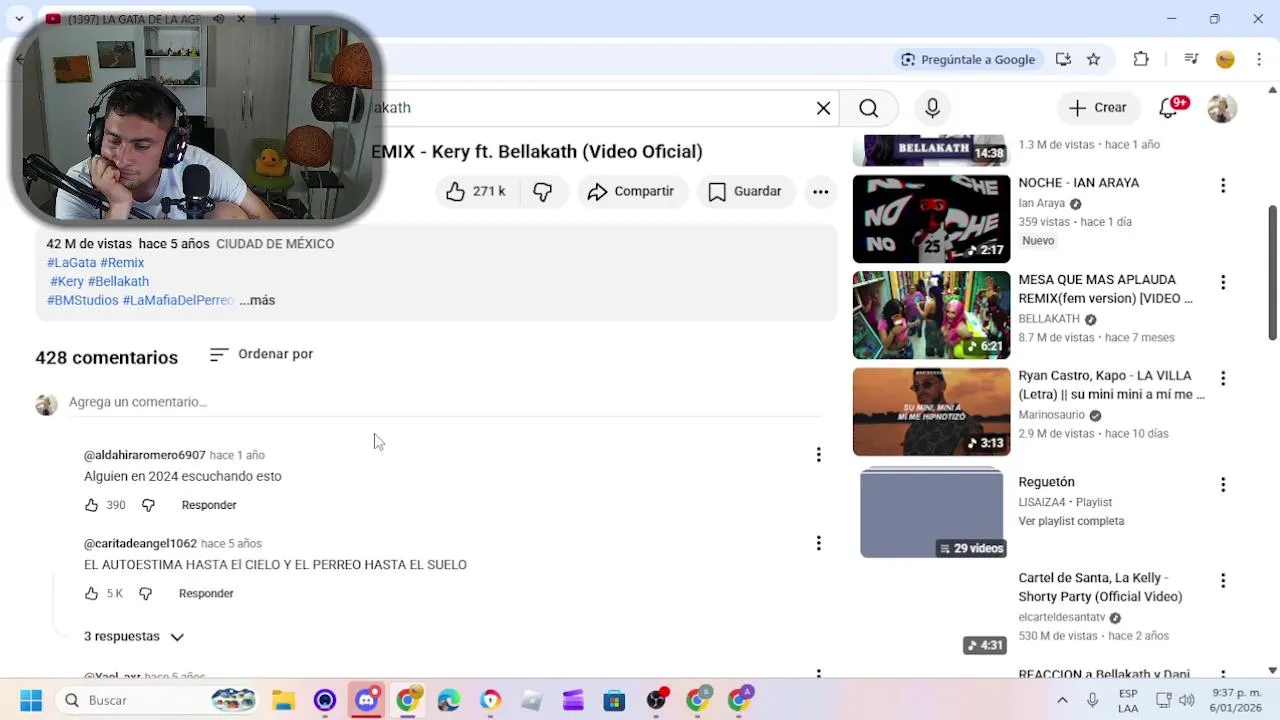Like the video with 271 k likes

pyautogui.click(x=476, y=191)
